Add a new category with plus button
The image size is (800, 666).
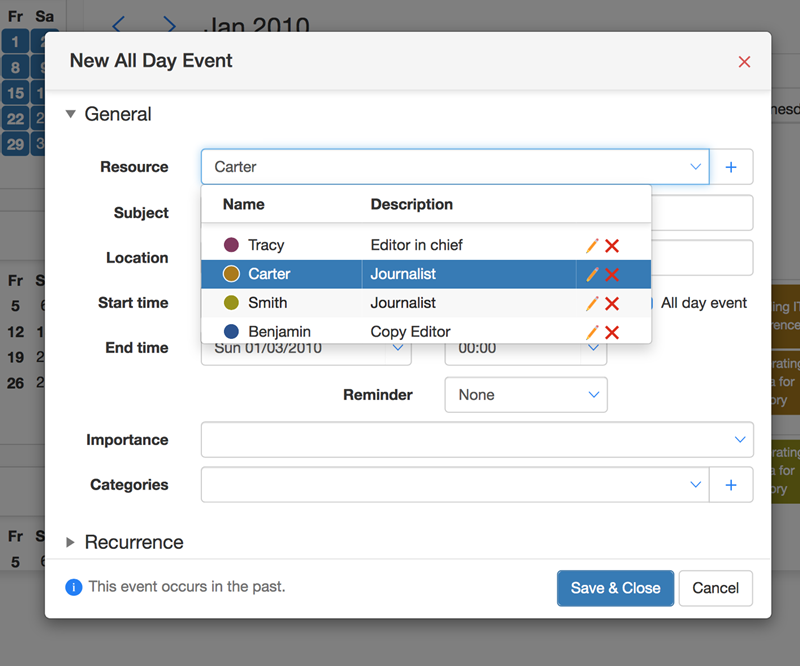click(731, 485)
